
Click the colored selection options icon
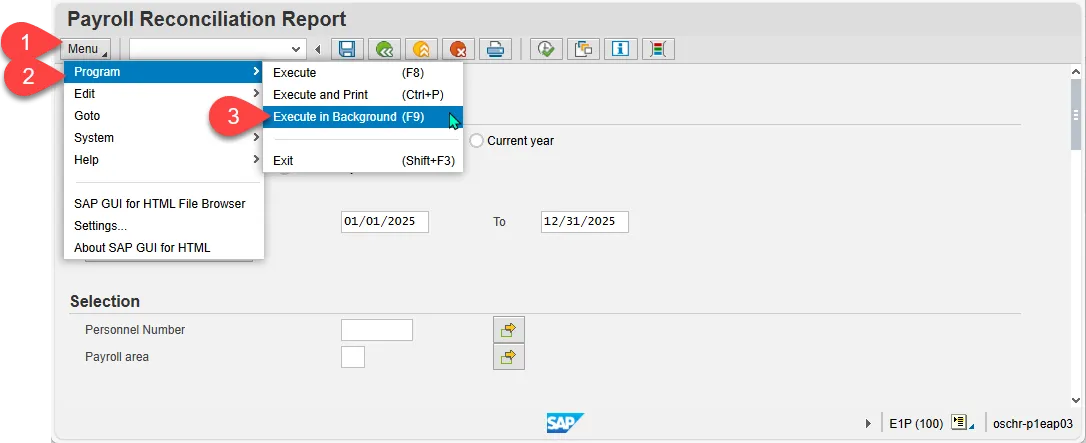pyautogui.click(x=657, y=49)
